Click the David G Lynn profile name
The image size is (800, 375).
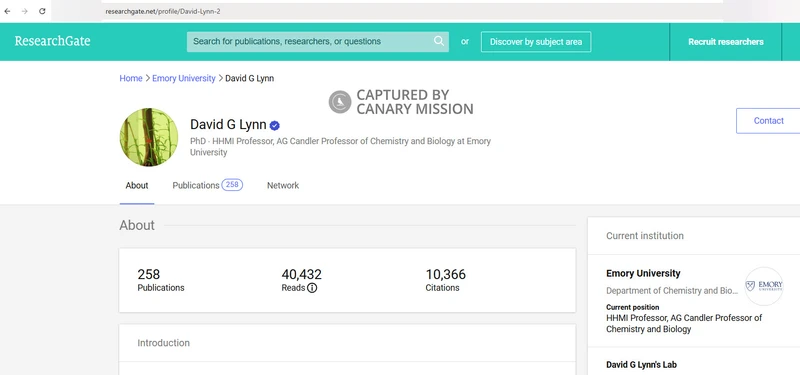coord(228,124)
